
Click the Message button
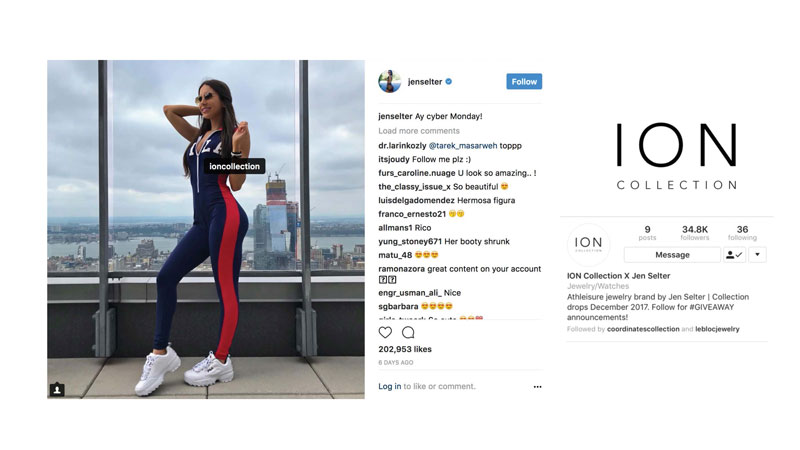pyautogui.click(x=672, y=255)
